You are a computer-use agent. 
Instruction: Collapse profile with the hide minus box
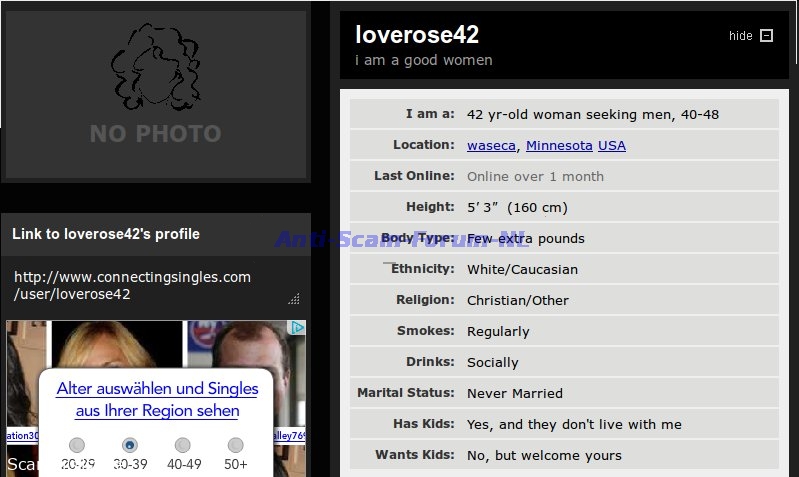767,36
